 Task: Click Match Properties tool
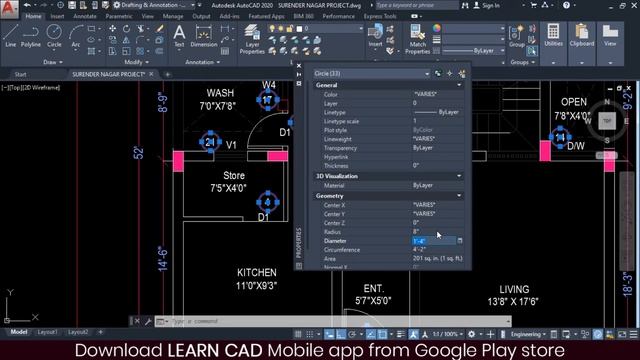pos(418,39)
